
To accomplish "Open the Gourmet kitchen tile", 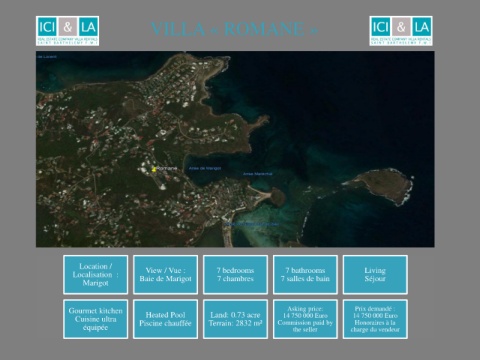I will (95, 319).
